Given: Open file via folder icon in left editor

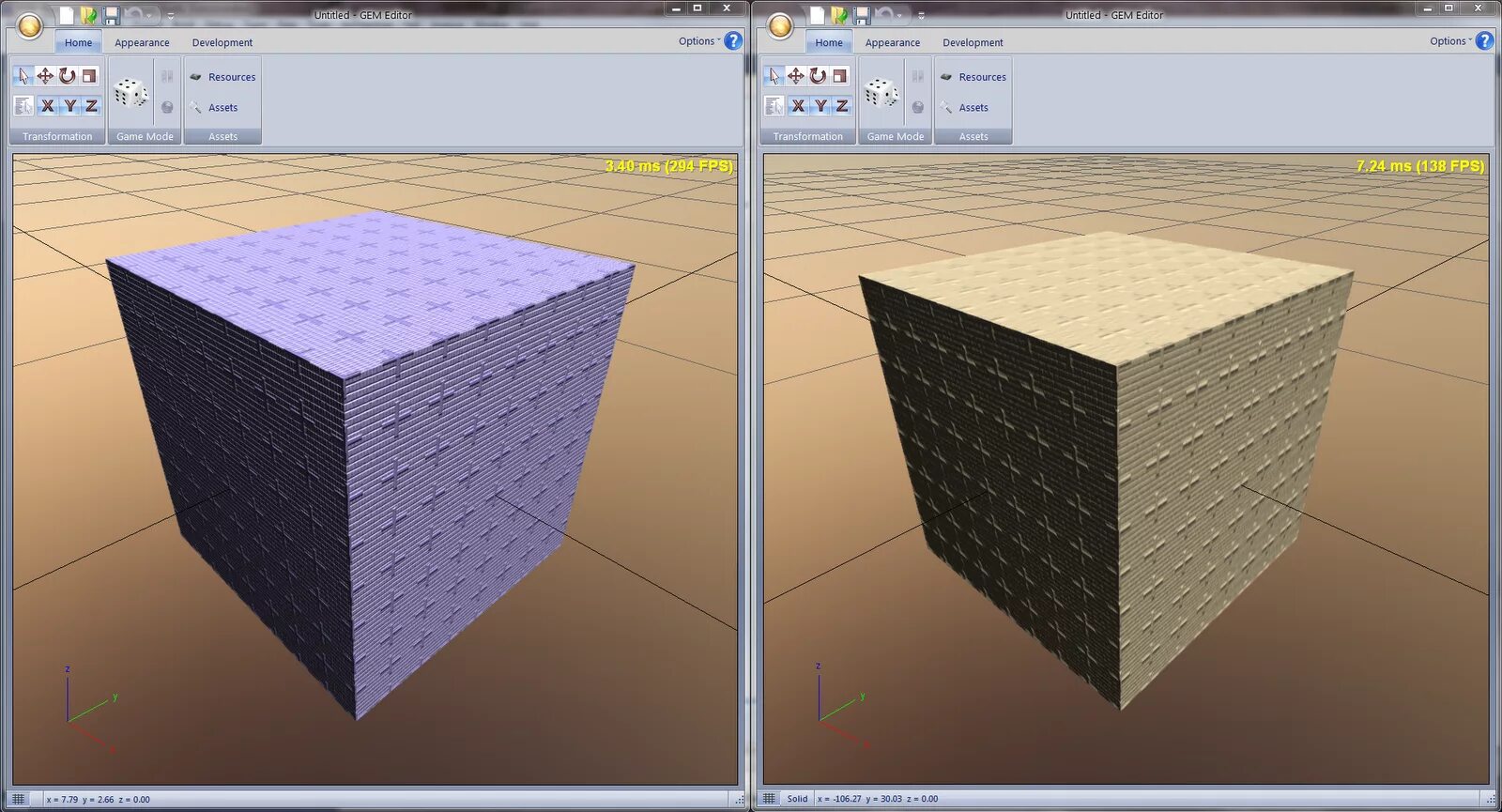Looking at the screenshot, I should 88,15.
